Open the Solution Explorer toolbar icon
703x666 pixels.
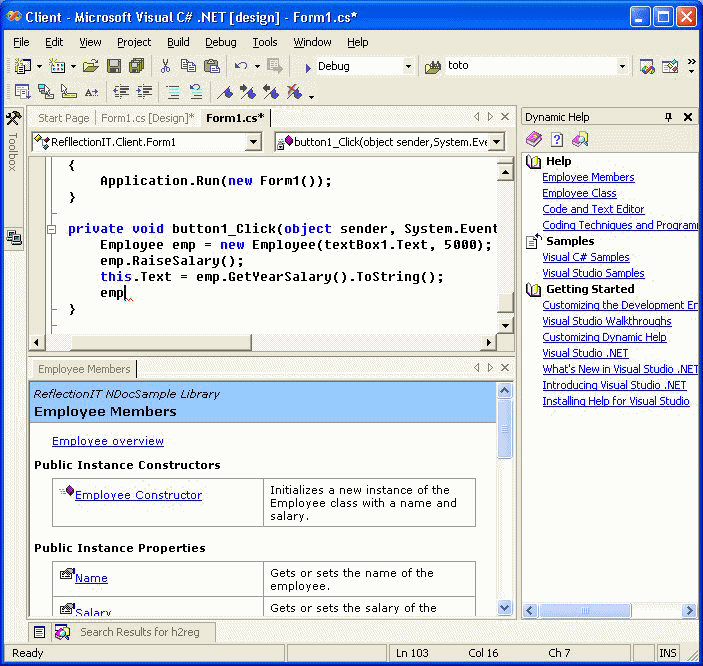(x=647, y=67)
